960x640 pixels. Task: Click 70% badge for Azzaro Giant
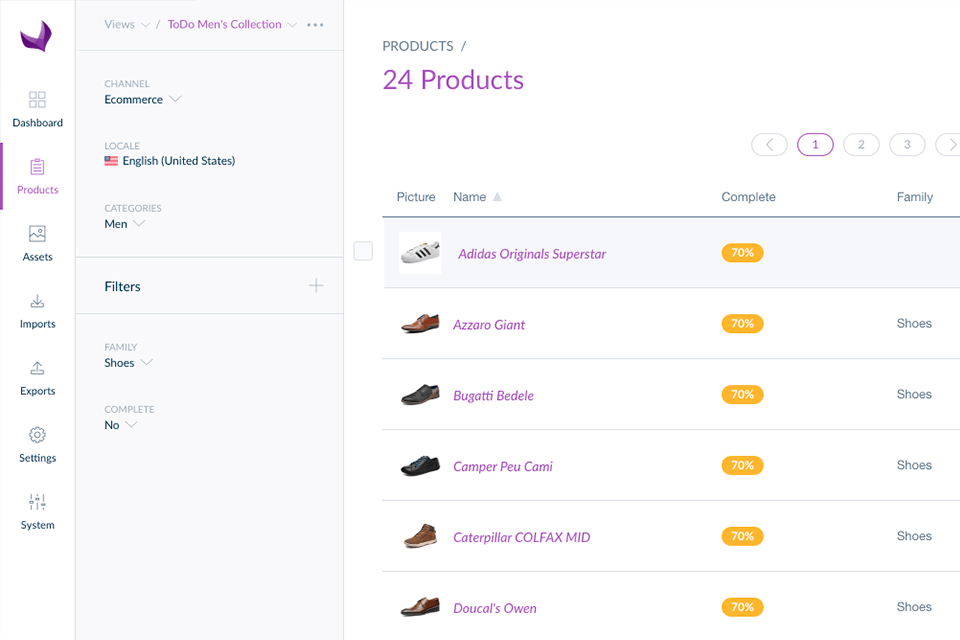point(742,323)
